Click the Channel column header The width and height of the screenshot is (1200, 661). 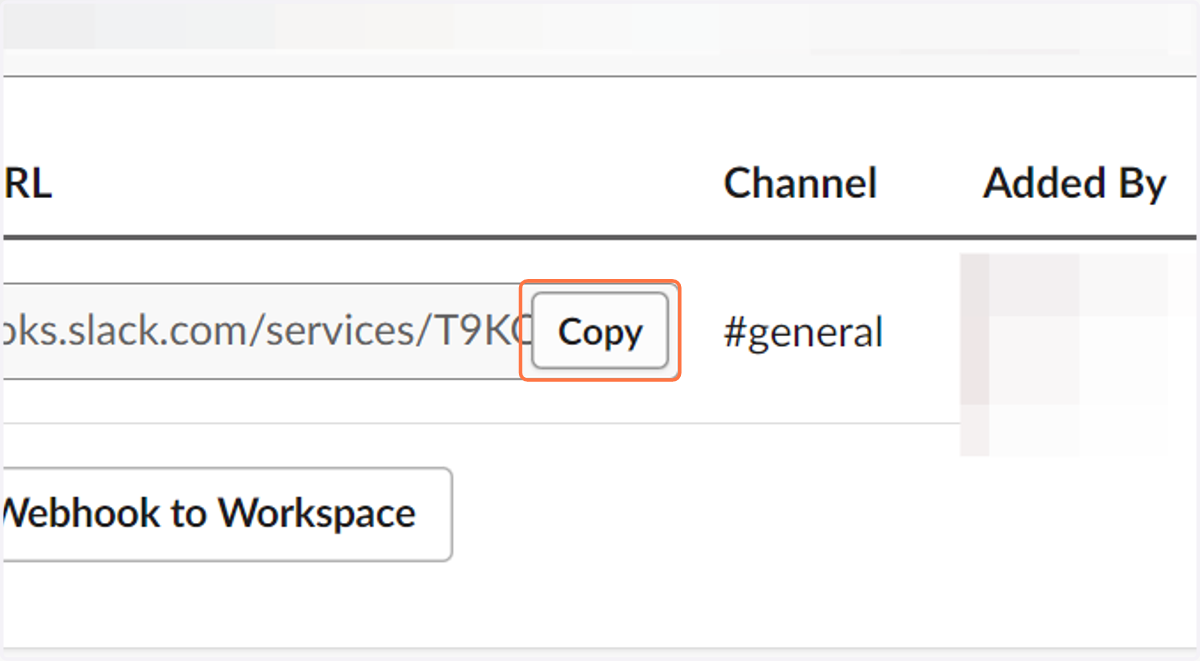pyautogui.click(x=800, y=184)
